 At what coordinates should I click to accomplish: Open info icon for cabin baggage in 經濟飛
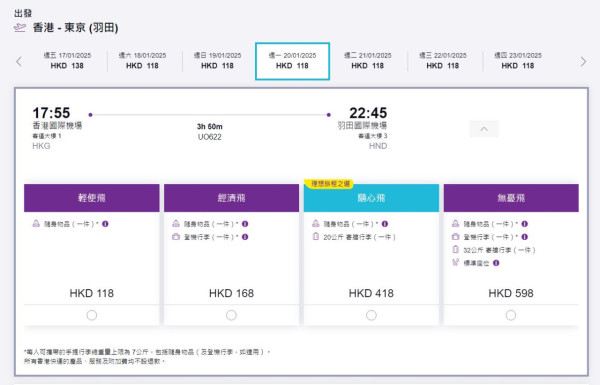pyautogui.click(x=245, y=237)
